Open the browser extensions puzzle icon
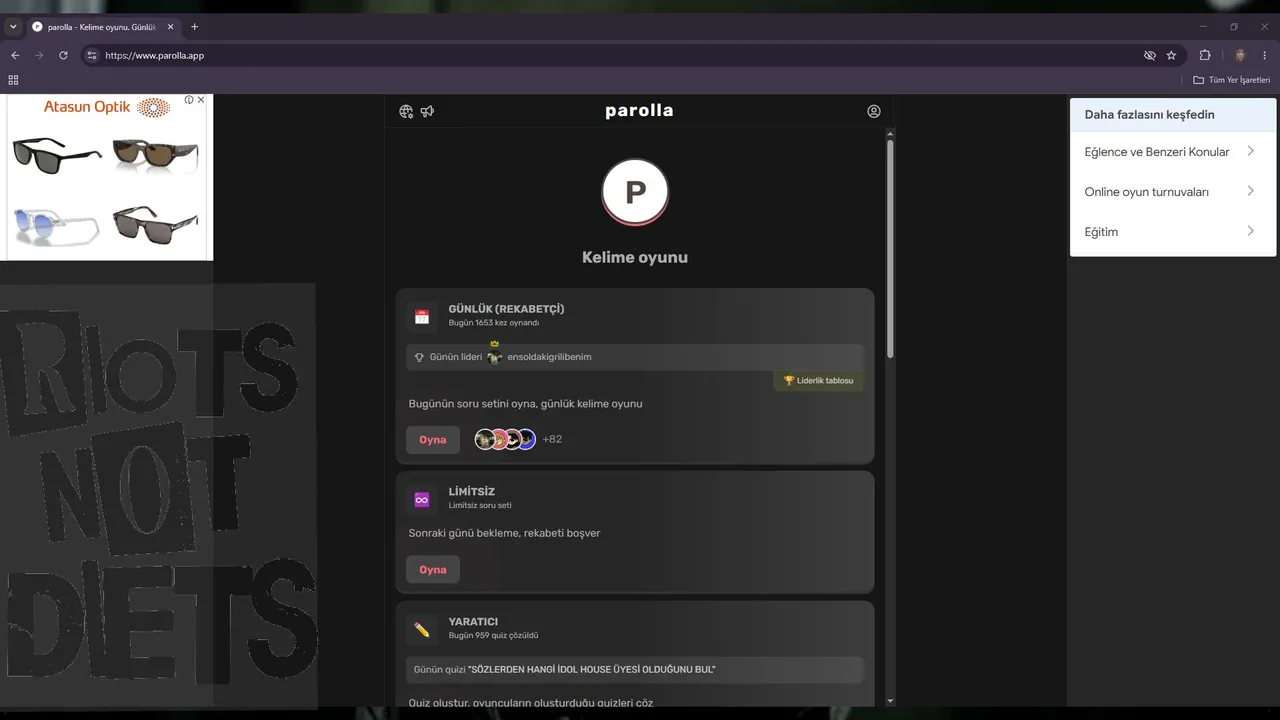1280x720 pixels. point(1205,55)
